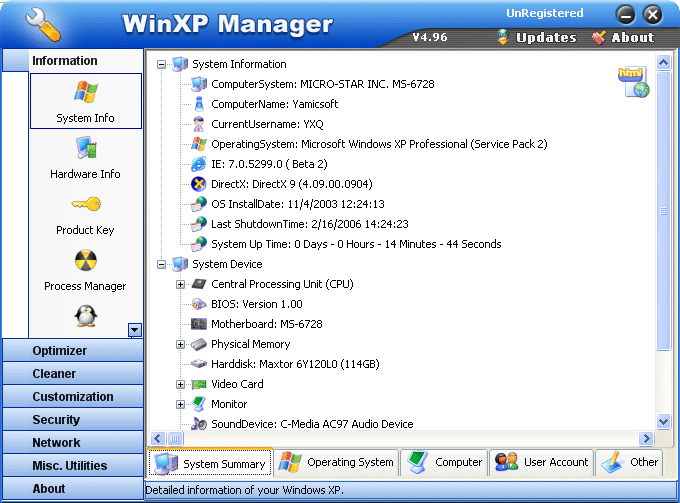Check for Updates in header
680x503 pixels.
(x=537, y=38)
